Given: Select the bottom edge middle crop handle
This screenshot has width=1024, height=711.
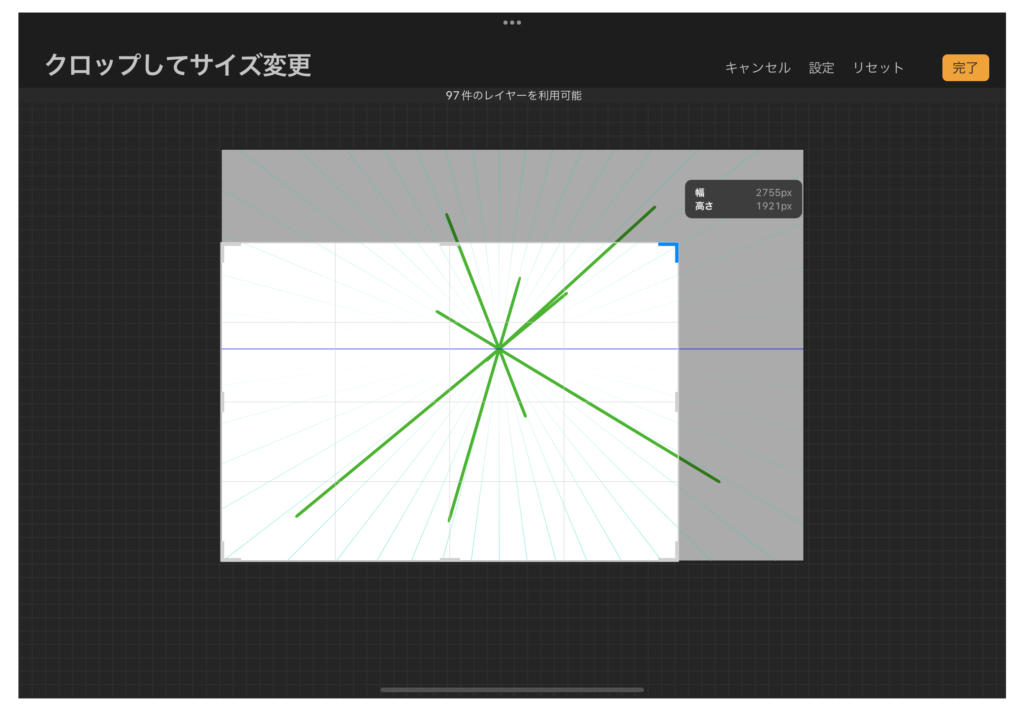Looking at the screenshot, I should tap(450, 560).
